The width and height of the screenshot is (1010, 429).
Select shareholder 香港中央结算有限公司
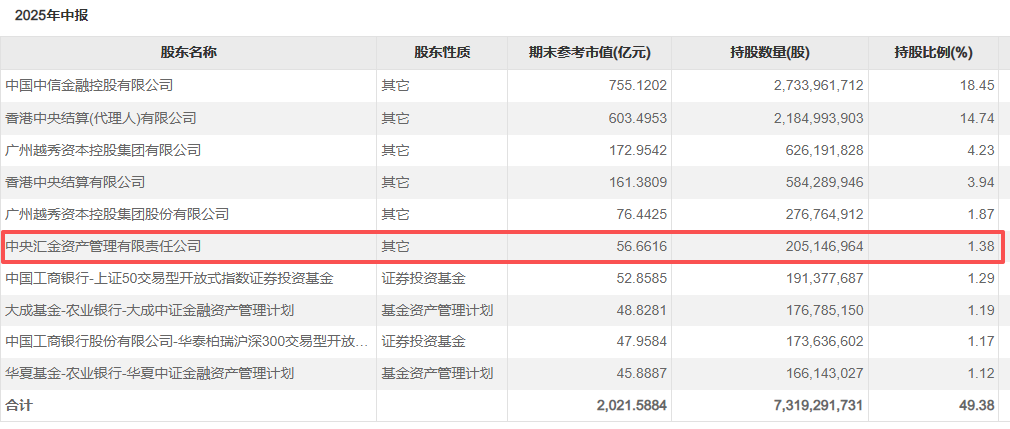pos(75,182)
